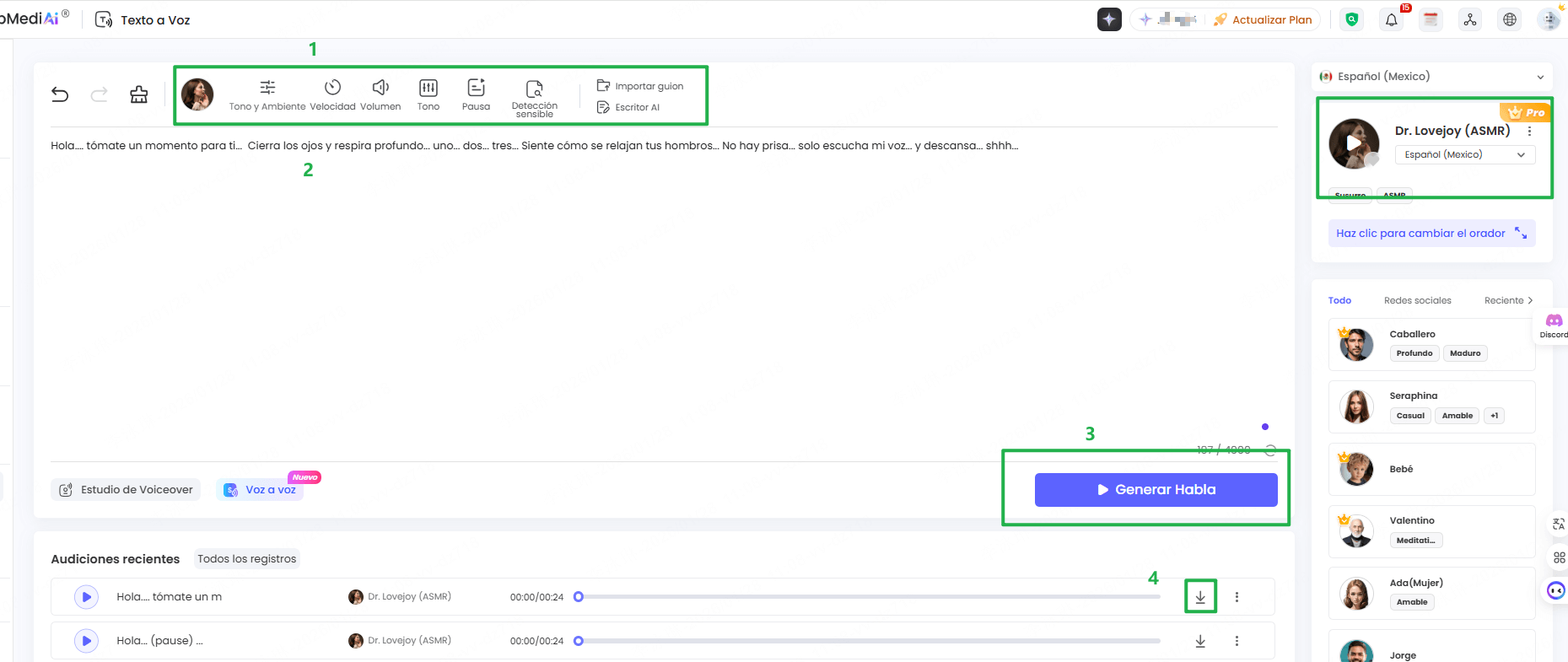The height and width of the screenshot is (662, 1568).
Task: Switch to the Reciente voices tab
Action: point(1504,300)
